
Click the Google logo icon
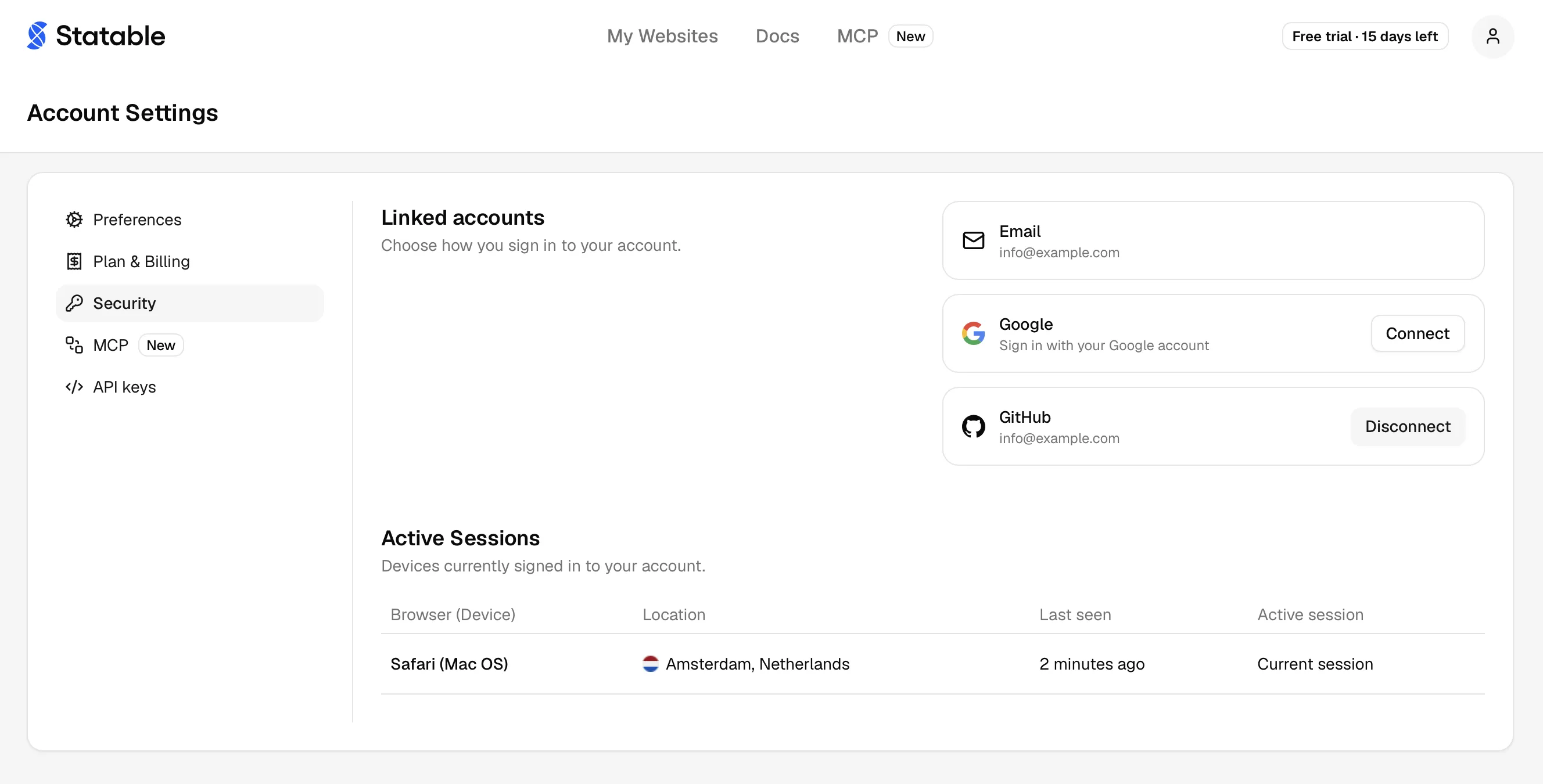click(973, 333)
